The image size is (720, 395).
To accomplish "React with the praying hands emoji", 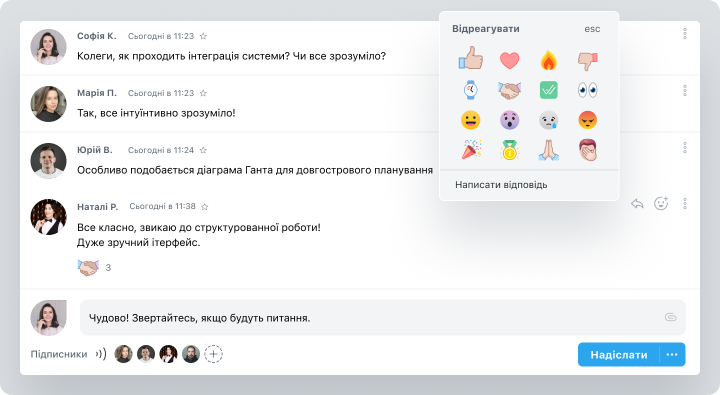I will pyautogui.click(x=548, y=150).
